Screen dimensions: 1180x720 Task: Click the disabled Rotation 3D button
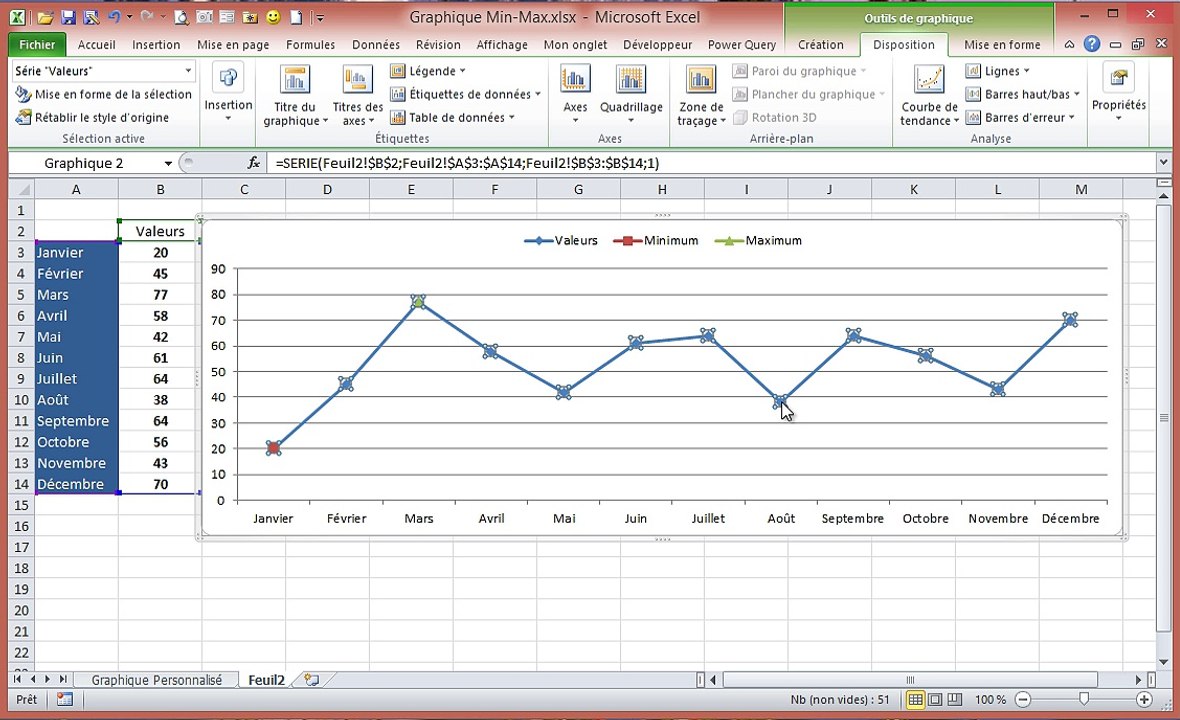point(774,117)
